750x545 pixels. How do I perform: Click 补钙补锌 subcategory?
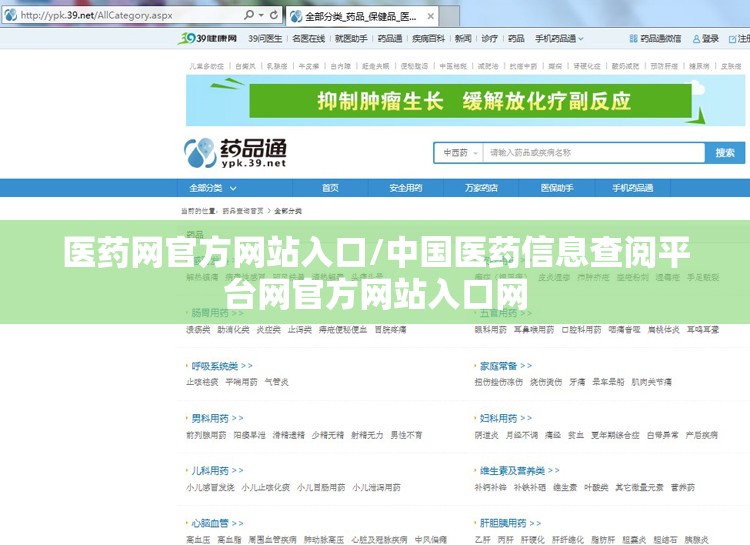[x=490, y=488]
